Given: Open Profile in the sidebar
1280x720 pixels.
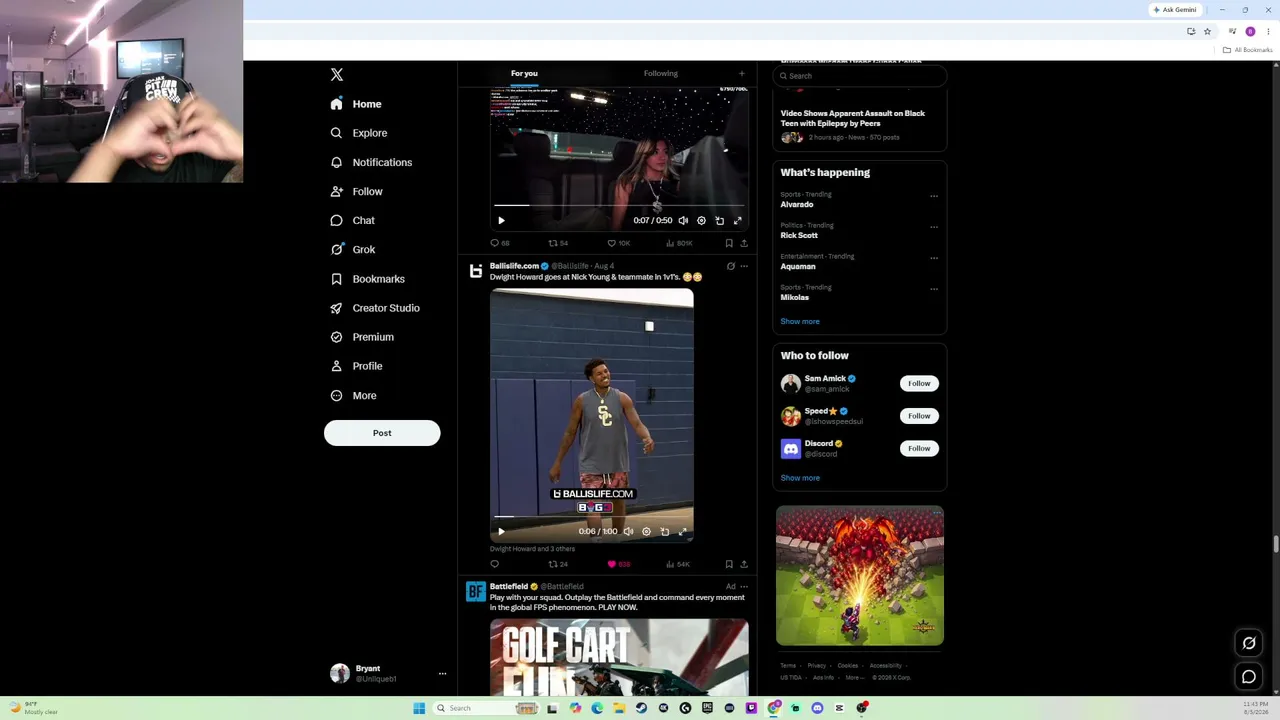Looking at the screenshot, I should (356, 366).
